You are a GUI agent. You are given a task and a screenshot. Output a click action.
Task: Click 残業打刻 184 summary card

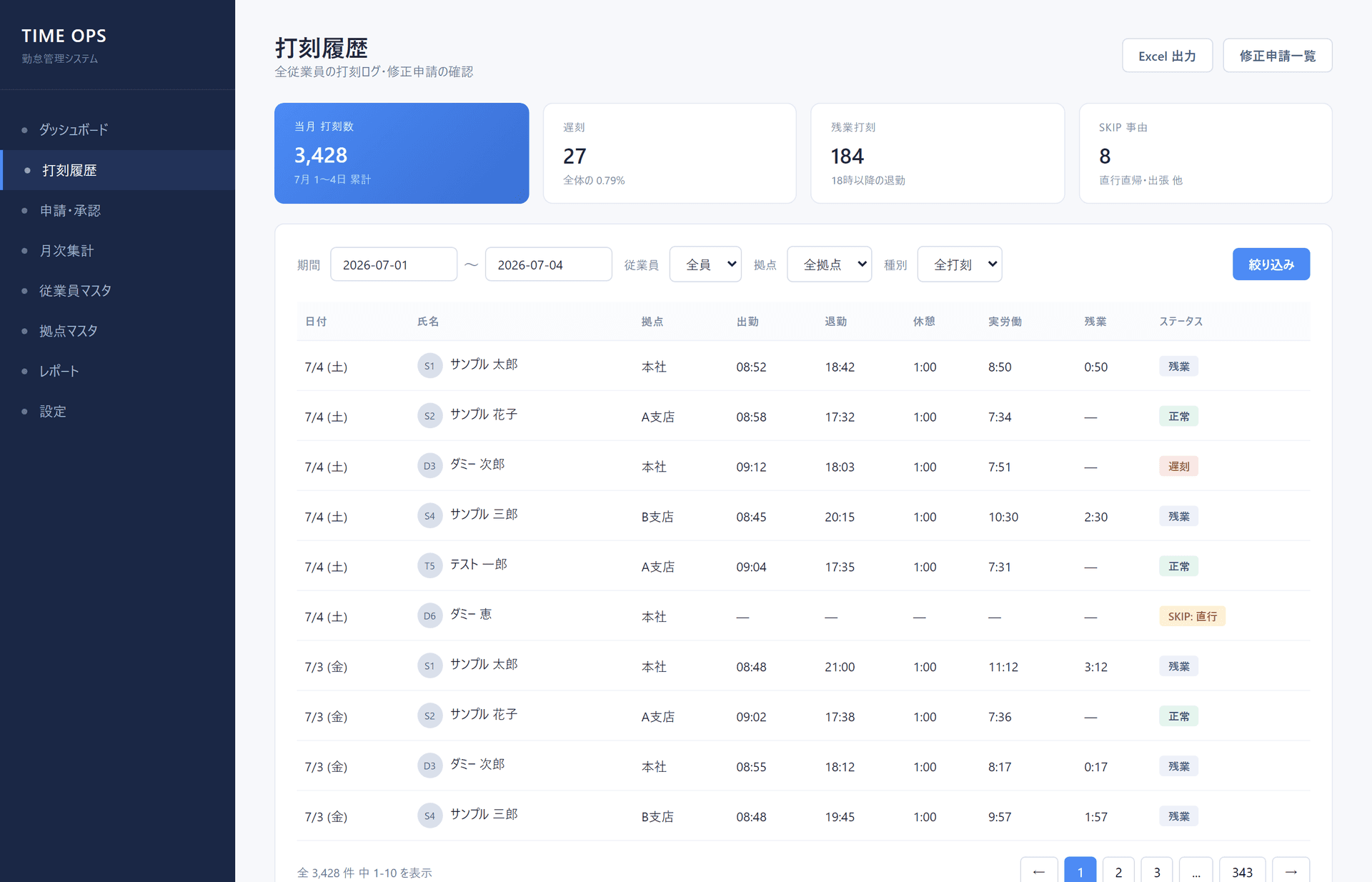pyautogui.click(x=938, y=153)
